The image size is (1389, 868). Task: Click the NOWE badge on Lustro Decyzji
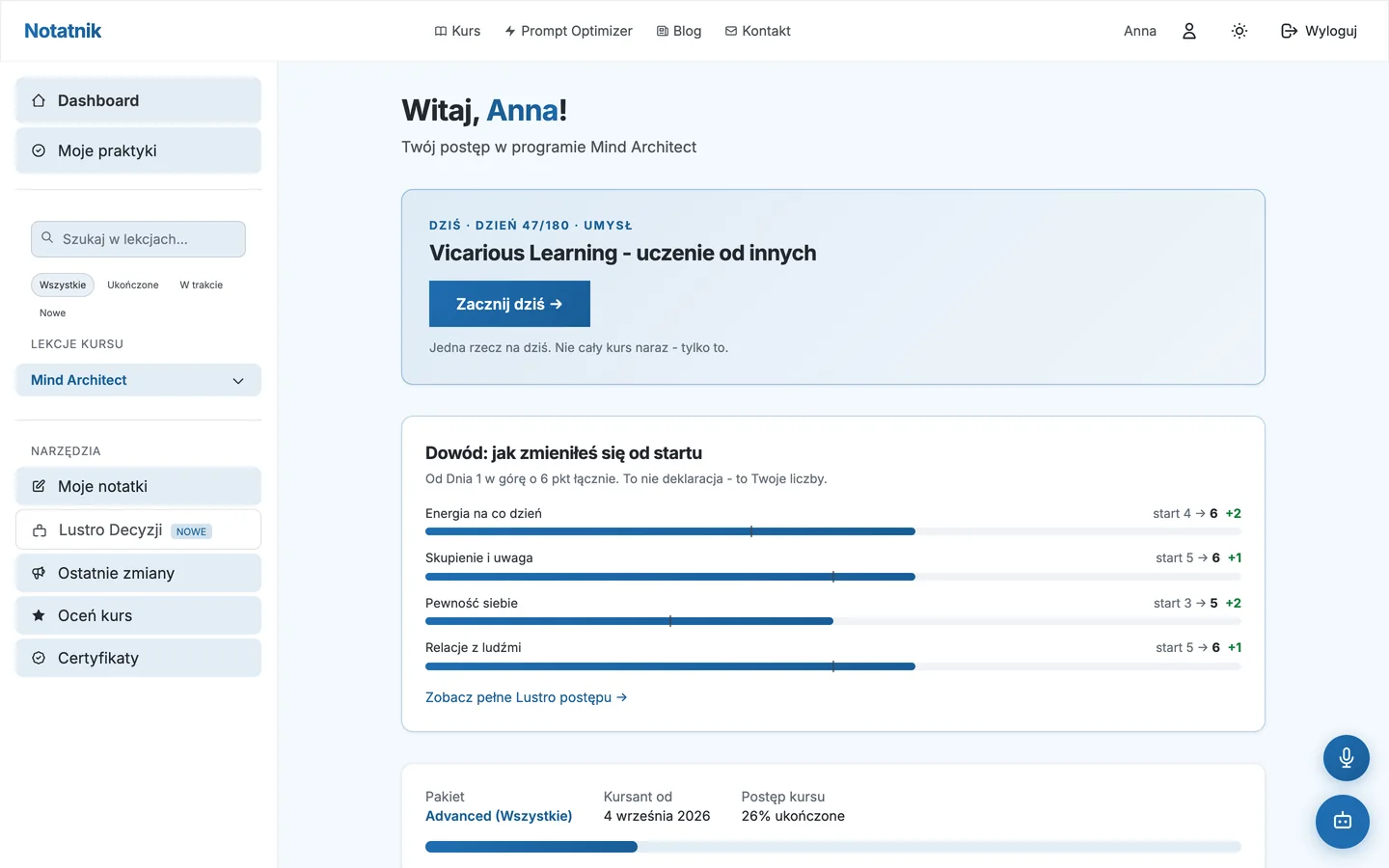191,531
